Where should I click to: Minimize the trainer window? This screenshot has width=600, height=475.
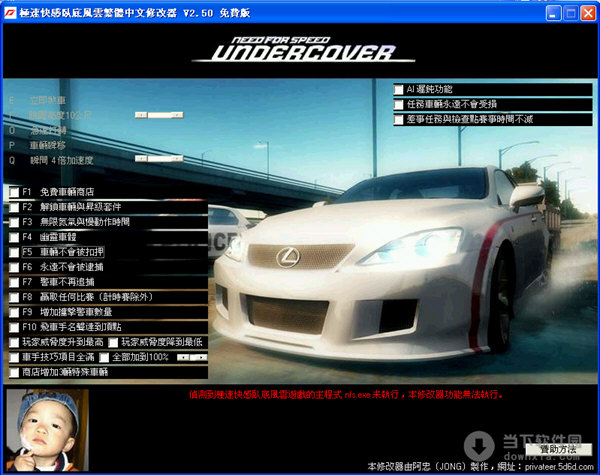[553, 13]
